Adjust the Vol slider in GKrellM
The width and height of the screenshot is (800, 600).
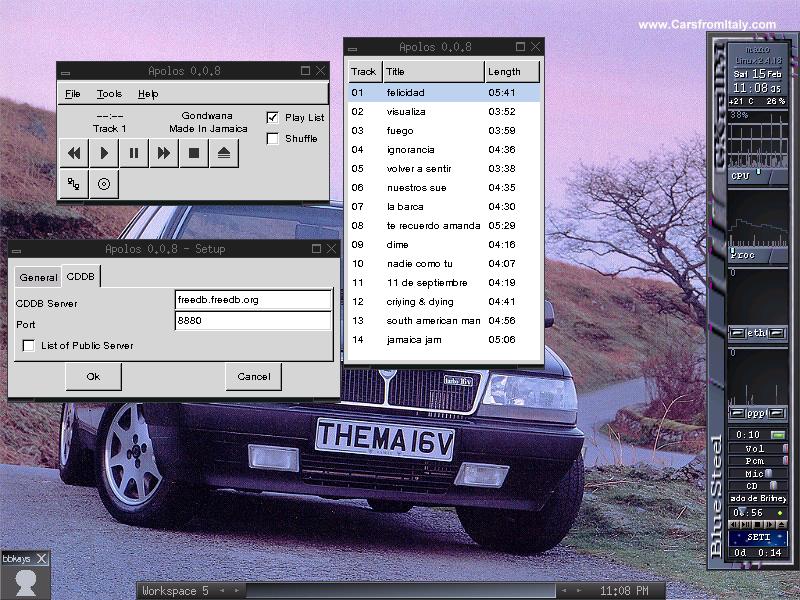coord(784,449)
